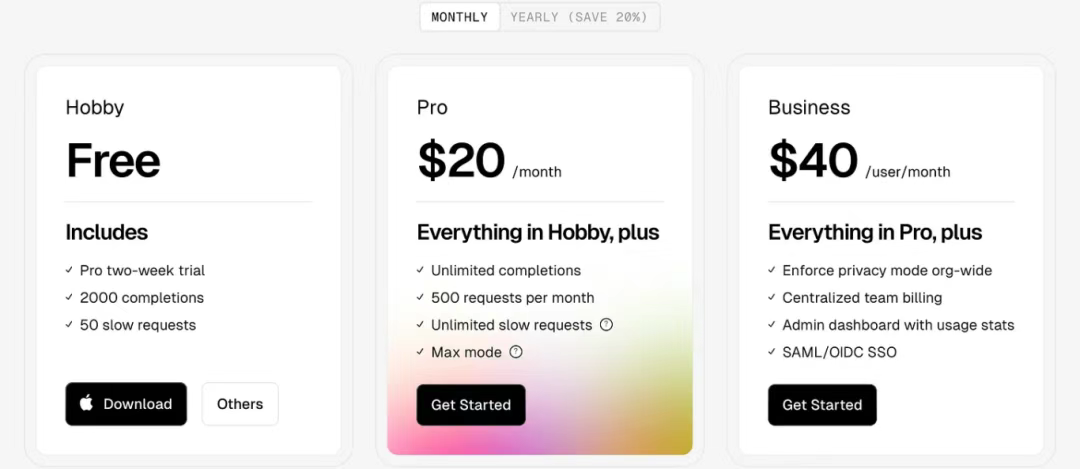The width and height of the screenshot is (1080, 469).
Task: Get Started with the Pro plan
Action: (x=471, y=405)
